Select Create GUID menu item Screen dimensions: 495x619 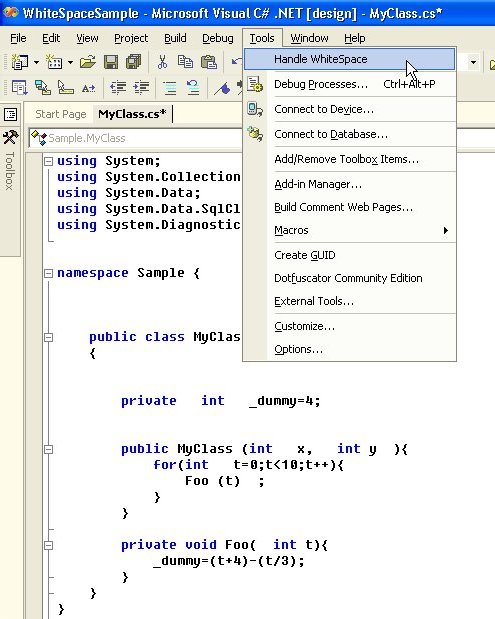[350, 255]
